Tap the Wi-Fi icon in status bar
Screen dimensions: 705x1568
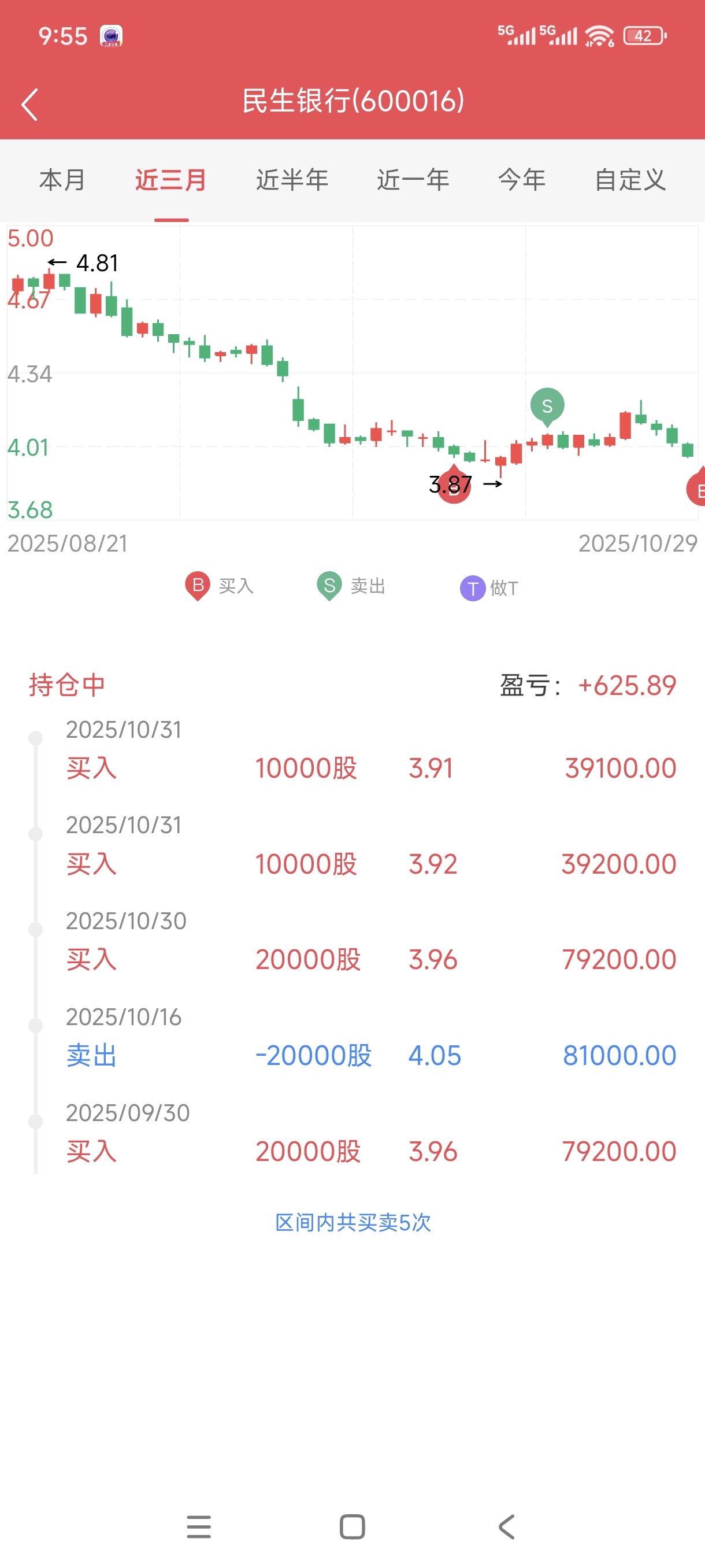[599, 36]
